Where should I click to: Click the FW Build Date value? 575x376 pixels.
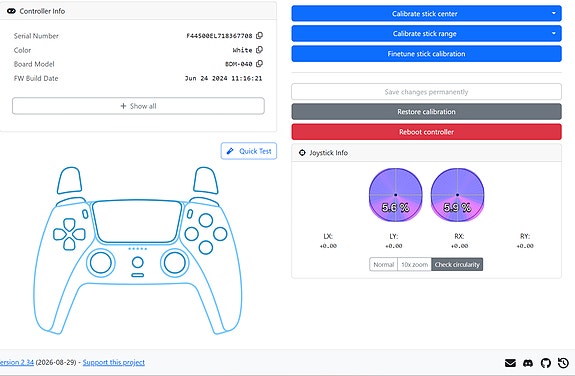(223, 78)
